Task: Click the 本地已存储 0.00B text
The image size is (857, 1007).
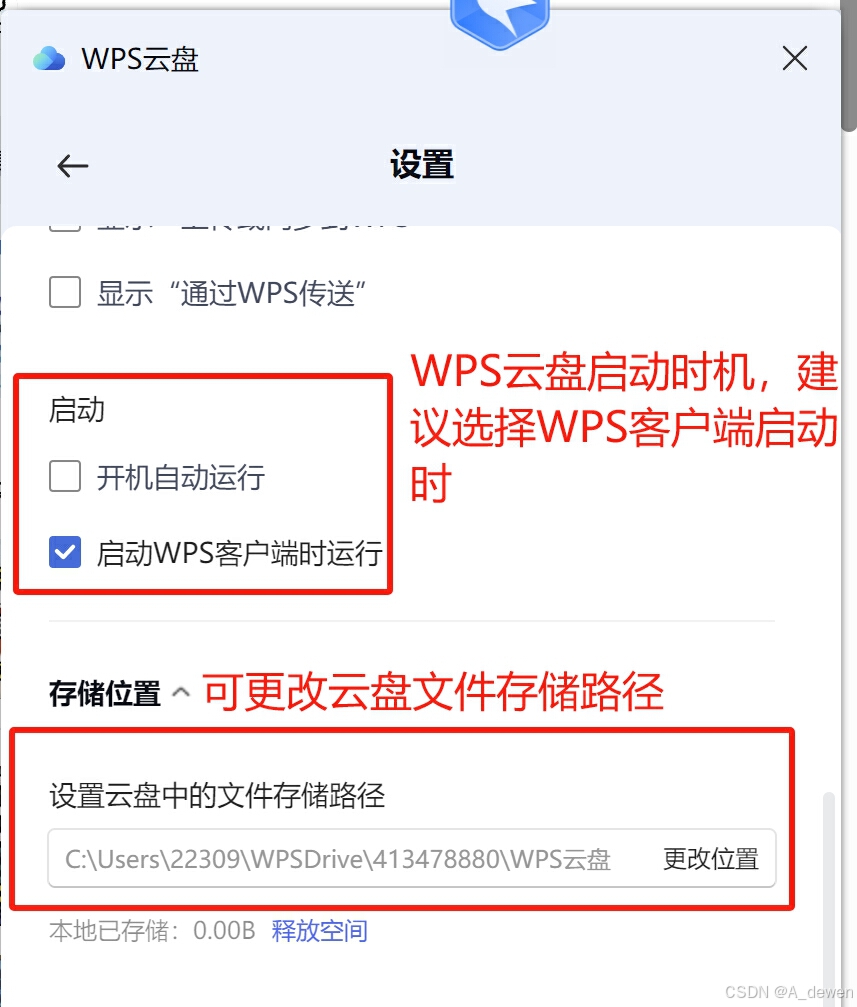Action: 152,931
